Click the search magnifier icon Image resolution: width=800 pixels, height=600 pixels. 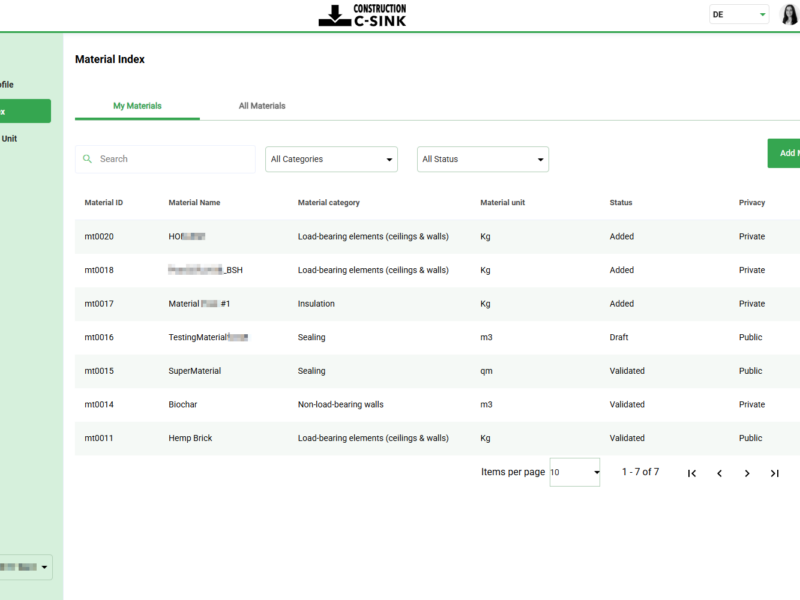[x=87, y=159]
